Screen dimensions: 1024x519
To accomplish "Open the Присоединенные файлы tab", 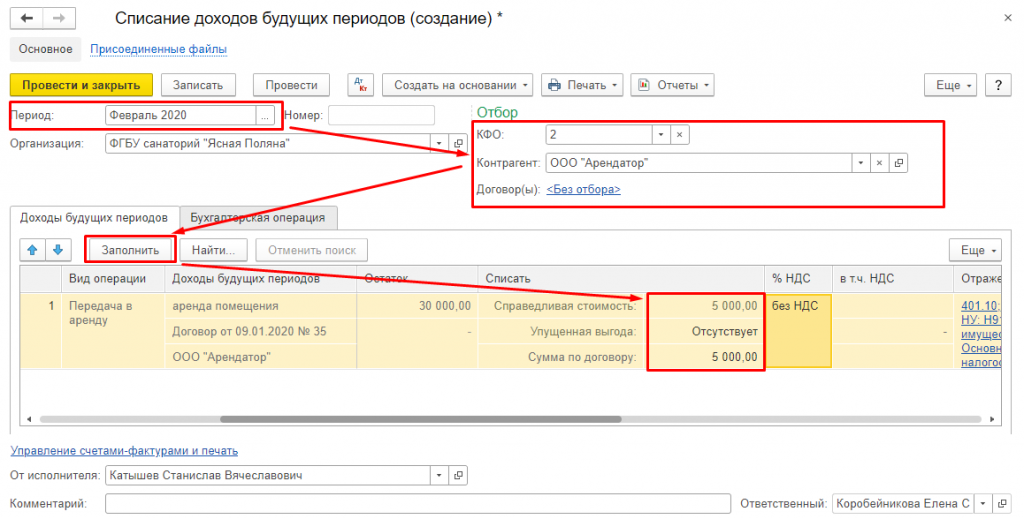I will (158, 49).
